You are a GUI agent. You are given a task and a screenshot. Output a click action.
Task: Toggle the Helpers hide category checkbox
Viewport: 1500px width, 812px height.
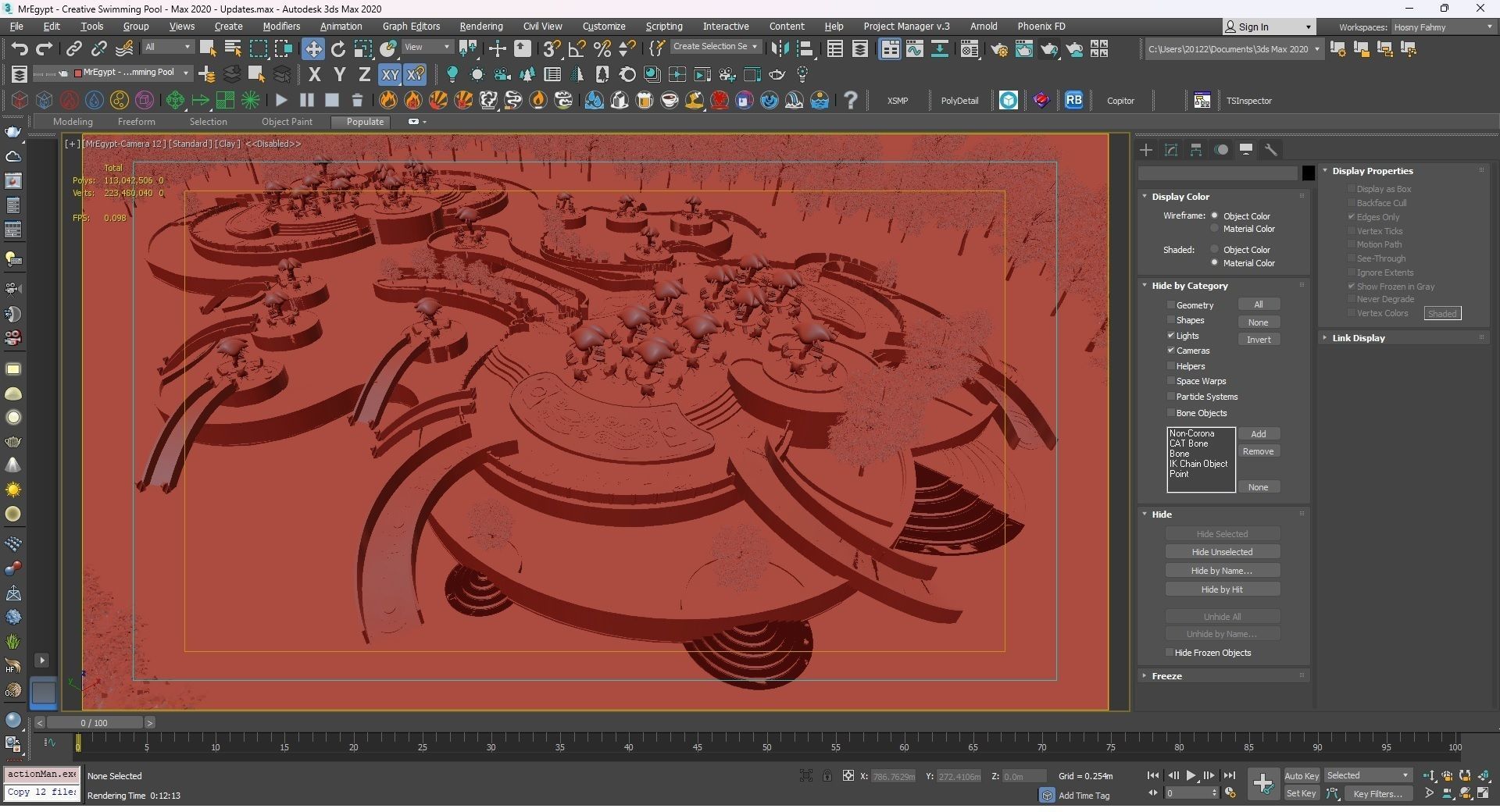[1171, 365]
